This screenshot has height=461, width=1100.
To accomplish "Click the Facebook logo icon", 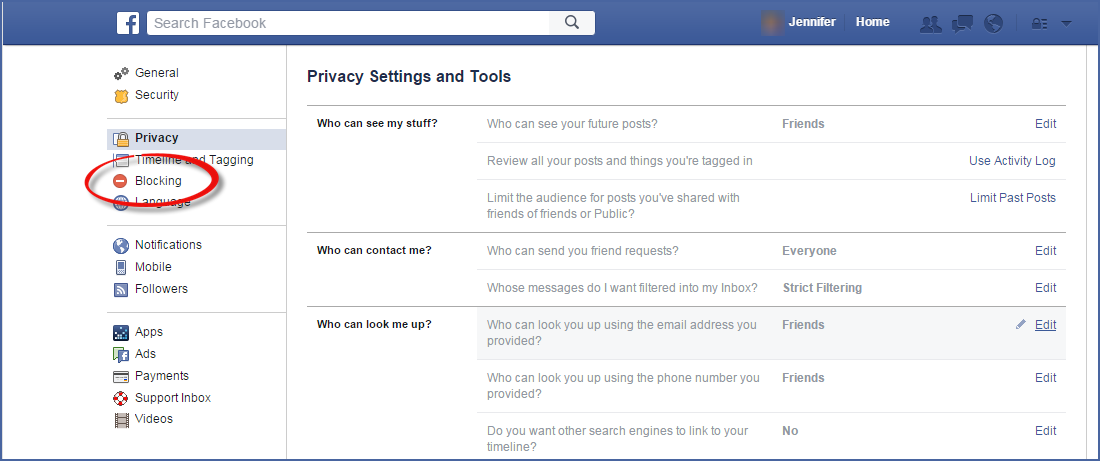I will (x=128, y=23).
